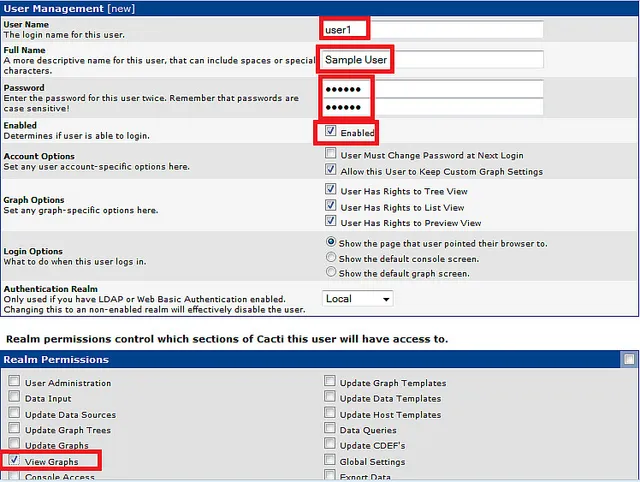Screen dimensions: 640x482
Task: Toggle User Has Rights to Tree View
Action: (x=331, y=190)
